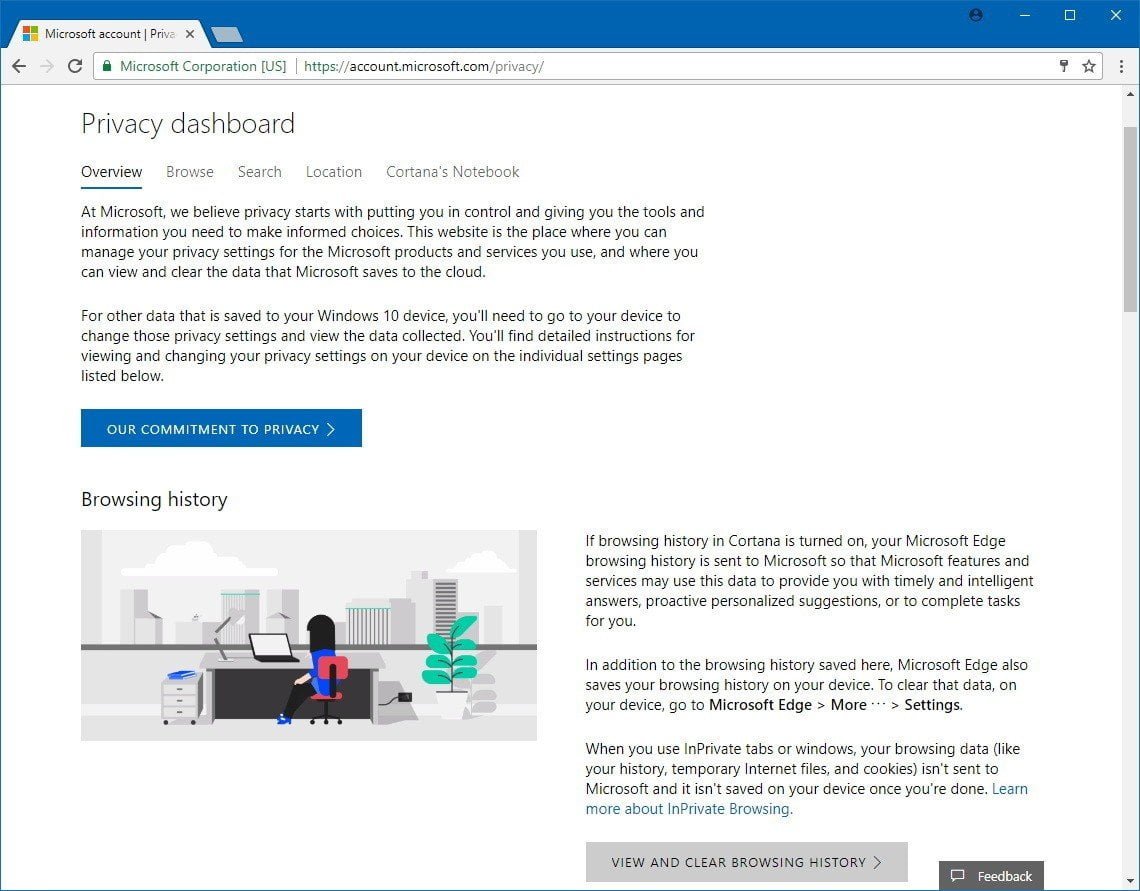Reload the page with the refresh icon

(x=75, y=66)
